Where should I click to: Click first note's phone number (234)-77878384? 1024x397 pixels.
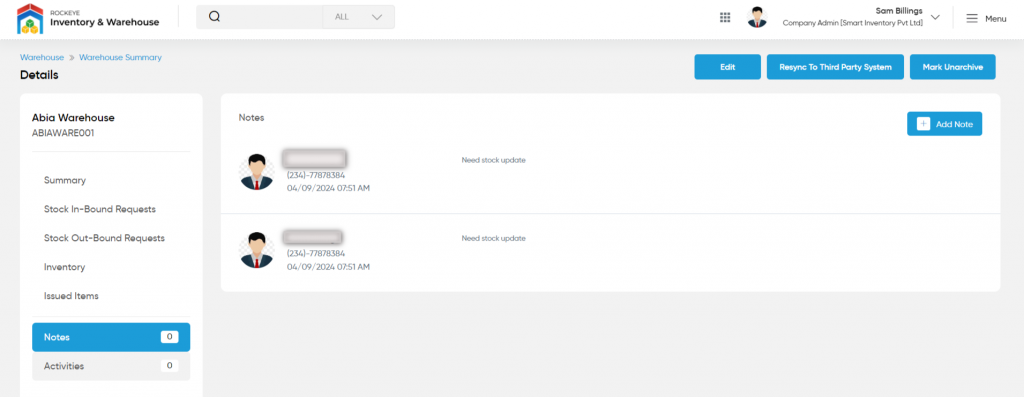click(316, 176)
